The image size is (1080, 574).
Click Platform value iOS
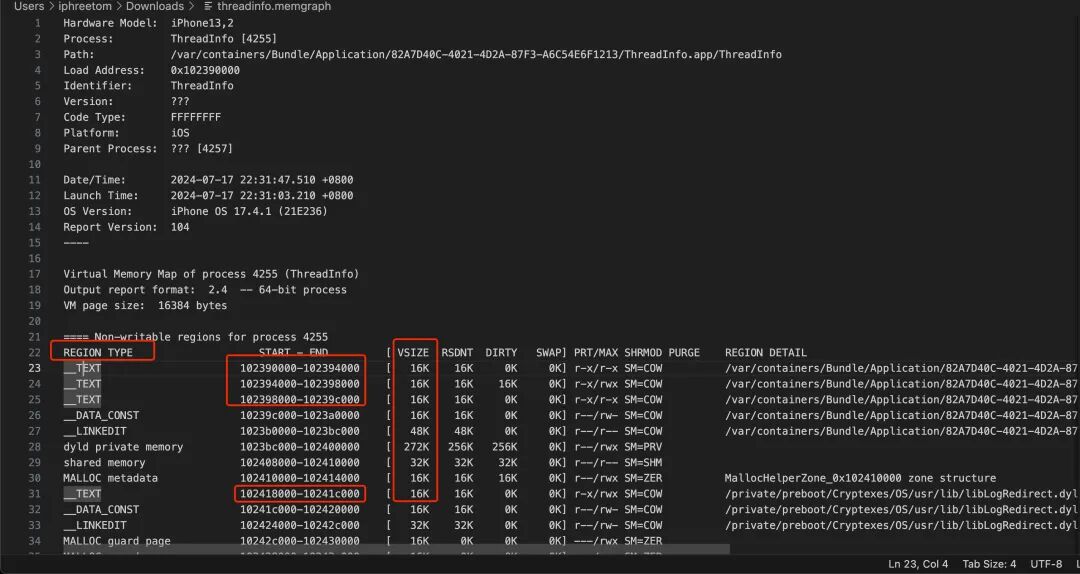click(x=180, y=133)
